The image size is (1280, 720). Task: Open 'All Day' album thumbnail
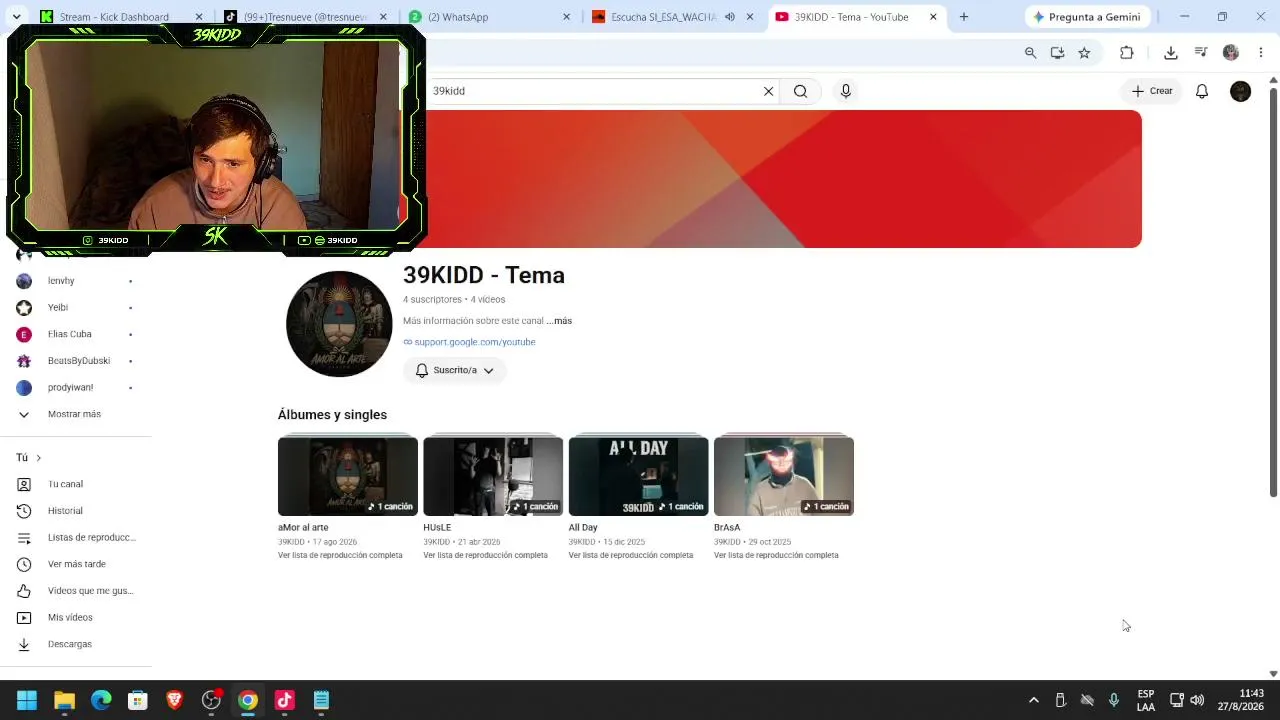639,476
